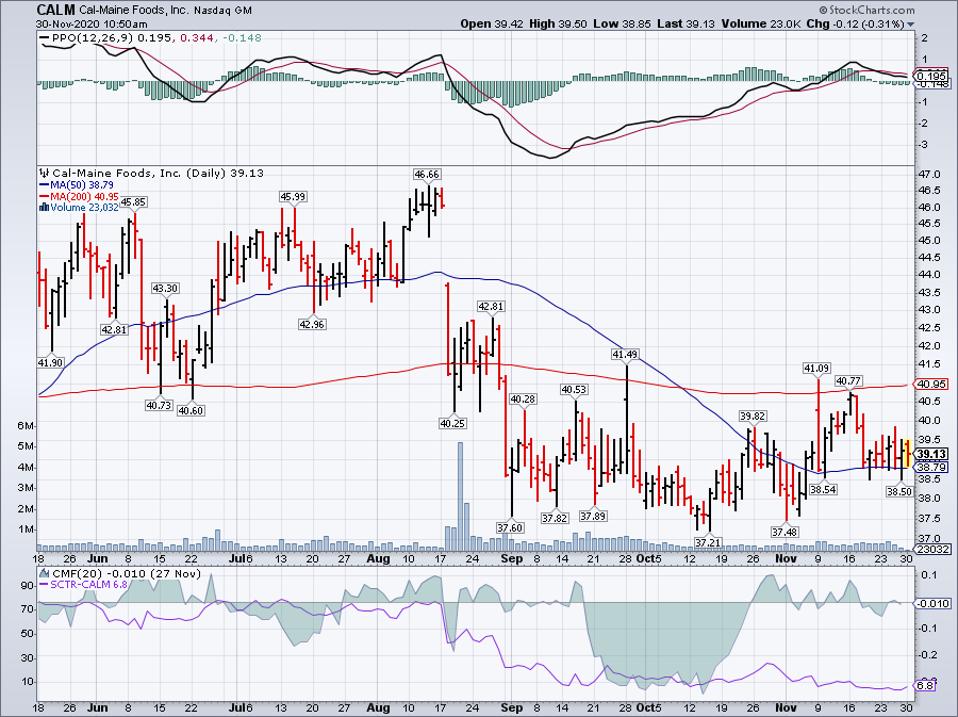This screenshot has height=717, width=958.
Task: Click the 37.60 low price label
Action: click(510, 528)
